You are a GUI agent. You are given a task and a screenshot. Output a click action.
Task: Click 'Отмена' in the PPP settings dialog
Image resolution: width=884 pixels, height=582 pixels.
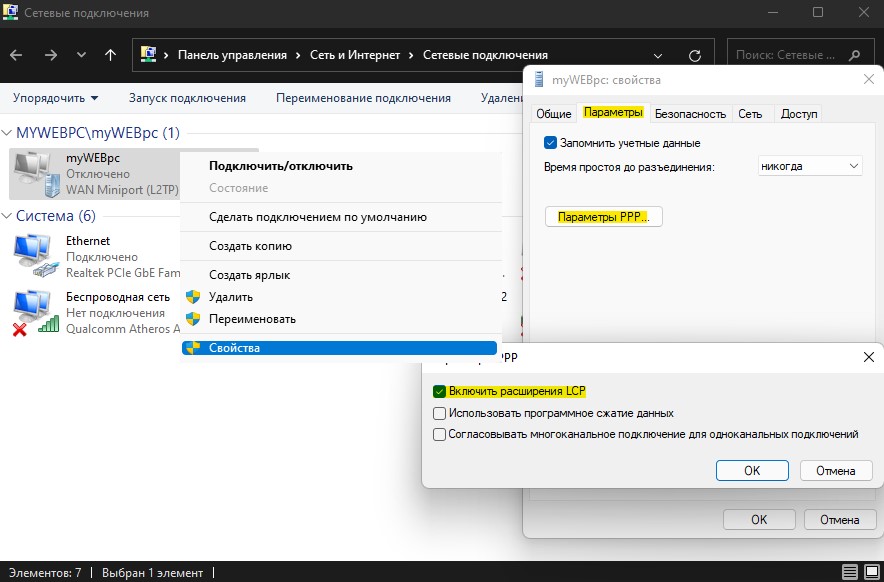pos(836,470)
